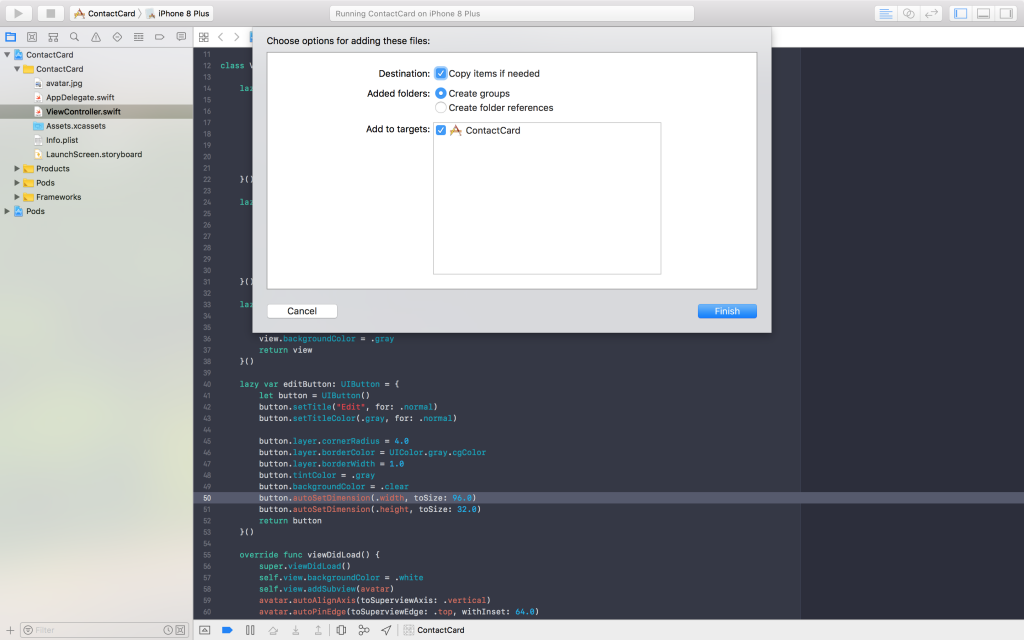Uncheck the ContactCard target checkbox

(x=440, y=129)
